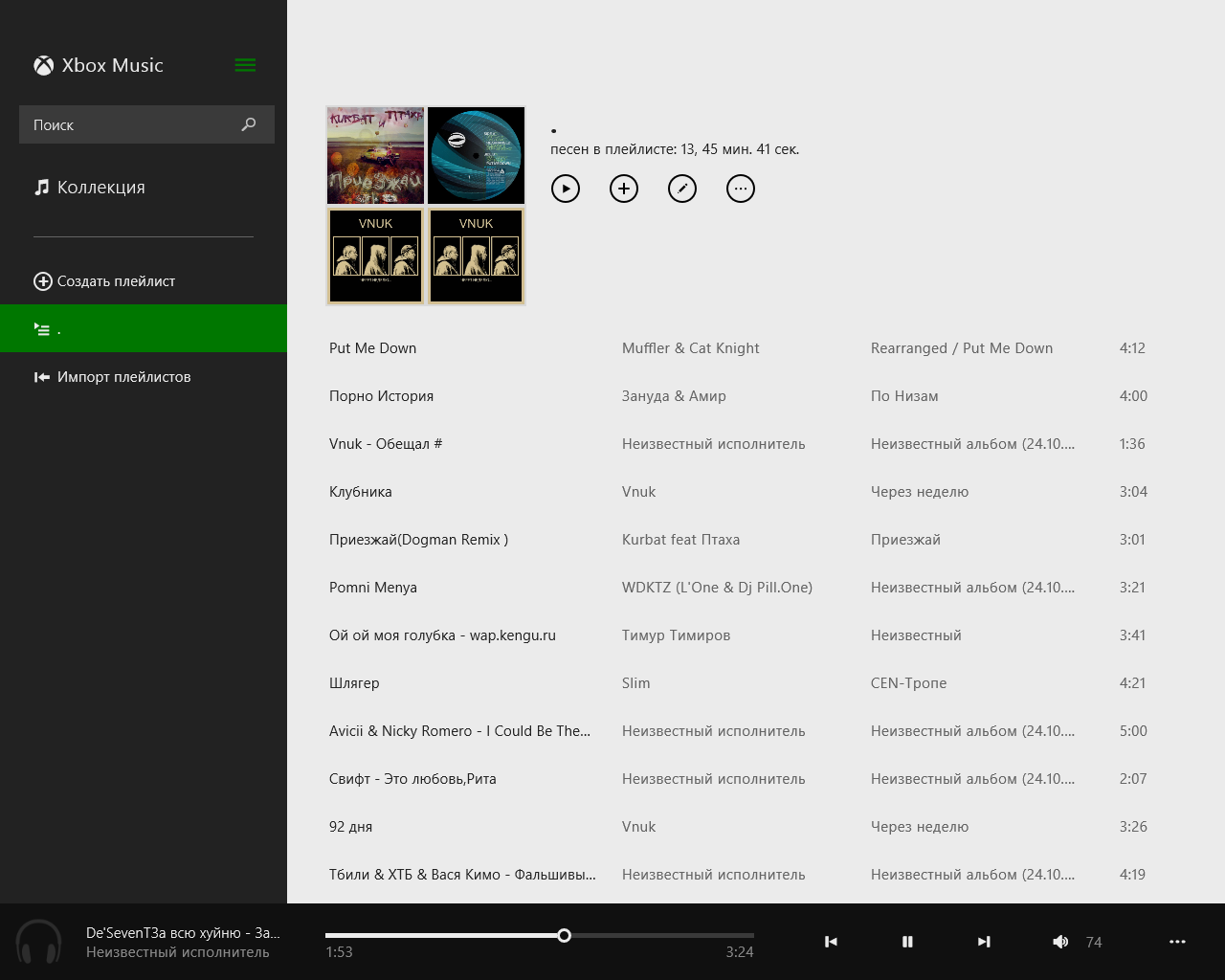Play the whole playlist with the round play button
The image size is (1225, 980).
coord(566,189)
